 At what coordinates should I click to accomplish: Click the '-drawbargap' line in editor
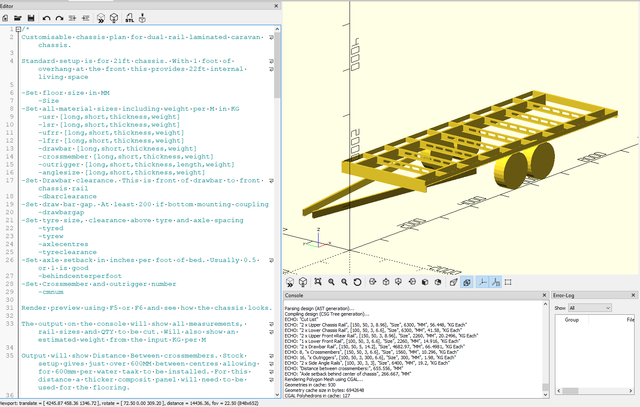click(61, 212)
